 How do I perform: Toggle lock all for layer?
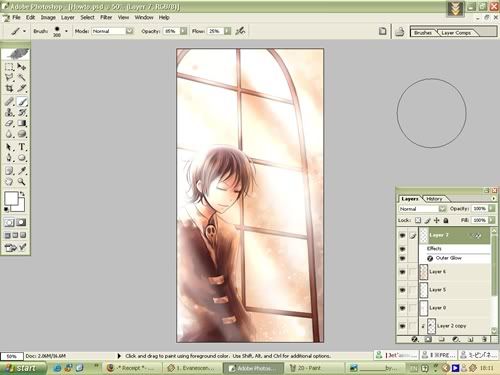[x=446, y=220]
